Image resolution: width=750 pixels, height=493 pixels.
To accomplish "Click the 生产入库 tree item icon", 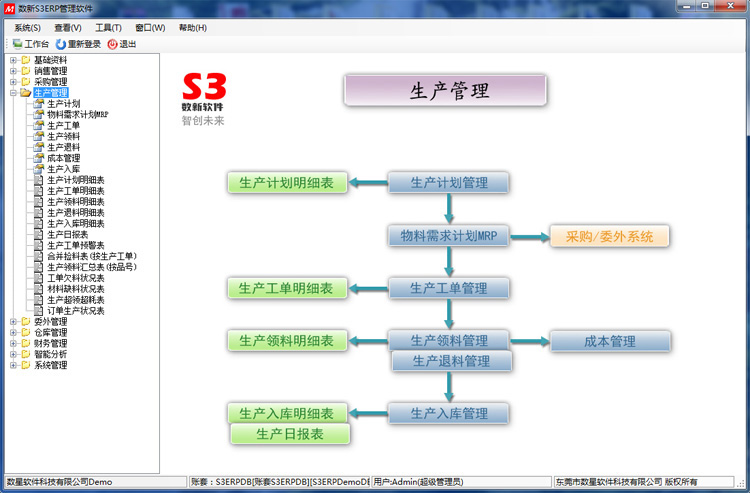I will (39, 169).
